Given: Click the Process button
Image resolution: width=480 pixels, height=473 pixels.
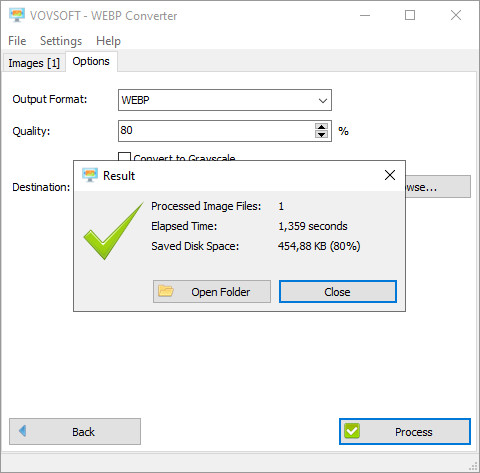Looking at the screenshot, I should pos(405,432).
